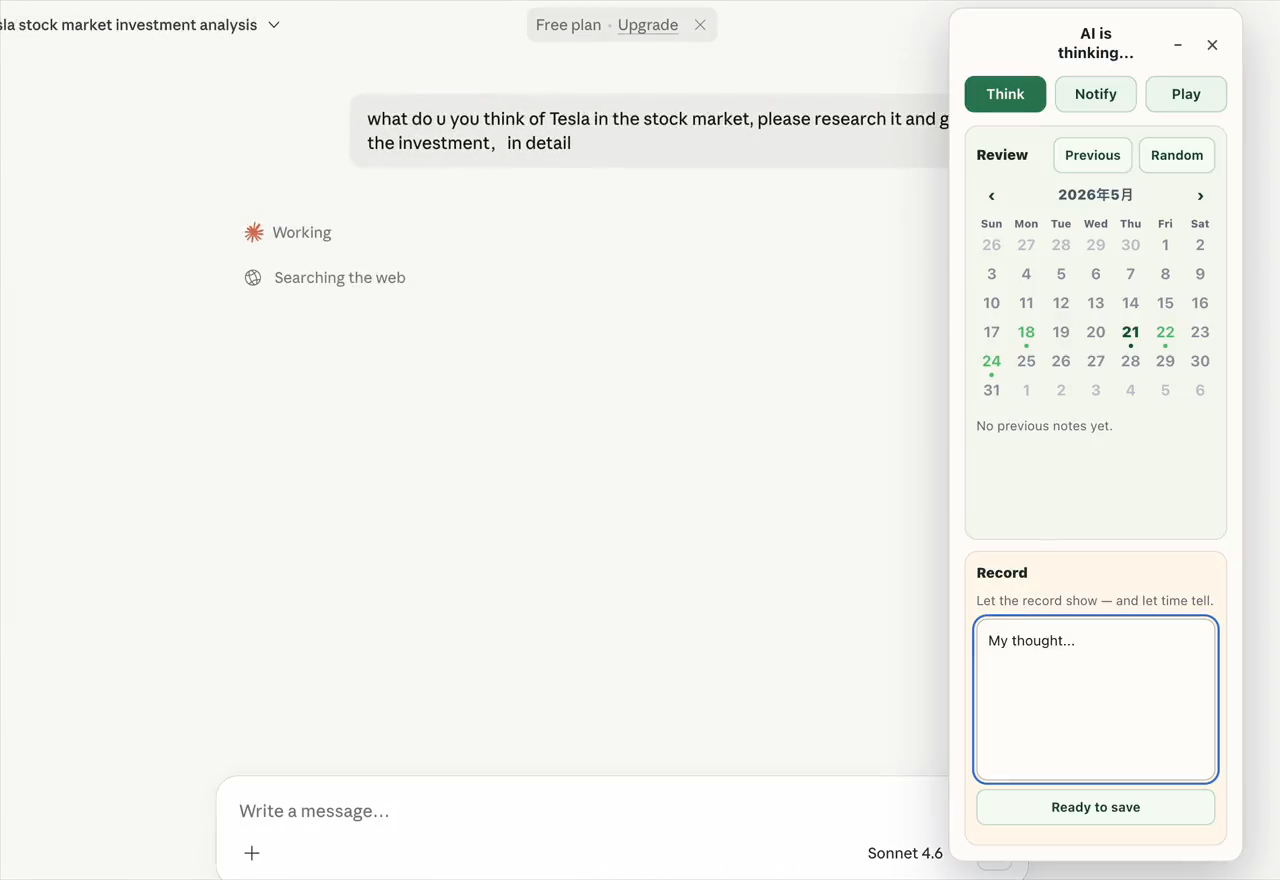Click the 2026年5月 month label
The height and width of the screenshot is (880, 1280).
[x=1096, y=195]
